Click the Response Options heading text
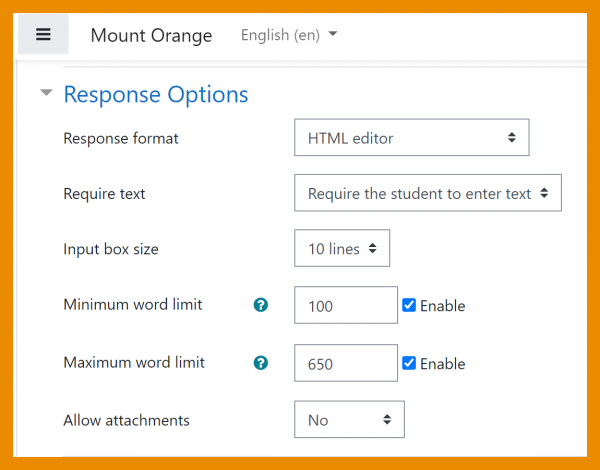This screenshot has width=600, height=470. [156, 95]
